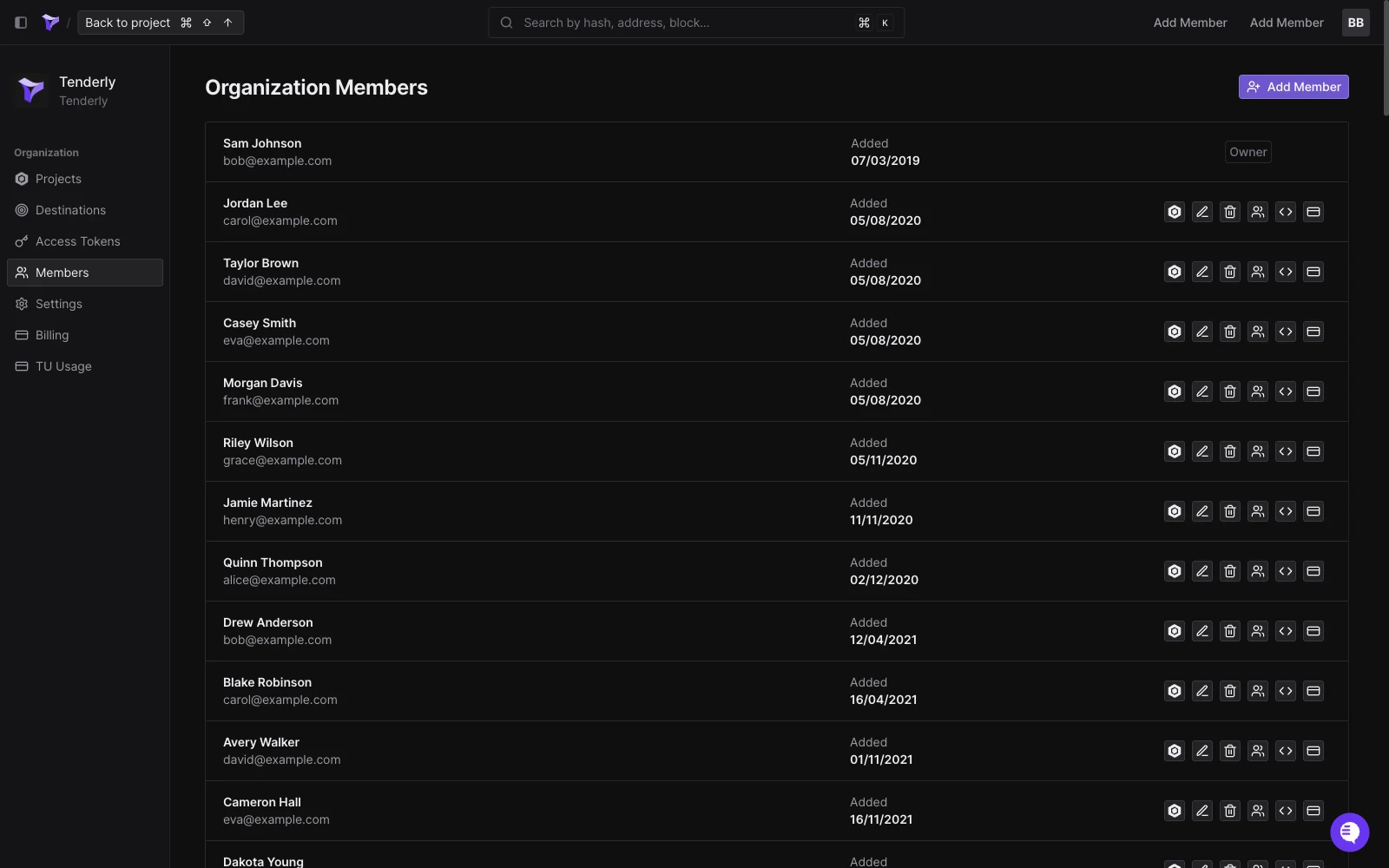Edit Cameron Hall with pencil icon
Screen dimensions: 1389x868
[x=1202, y=811]
